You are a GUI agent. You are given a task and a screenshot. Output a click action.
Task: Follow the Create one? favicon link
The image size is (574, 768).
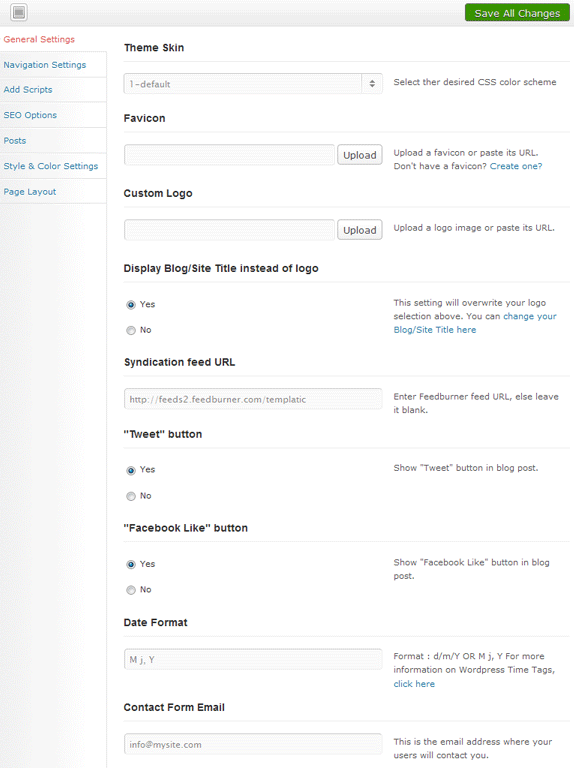516,166
